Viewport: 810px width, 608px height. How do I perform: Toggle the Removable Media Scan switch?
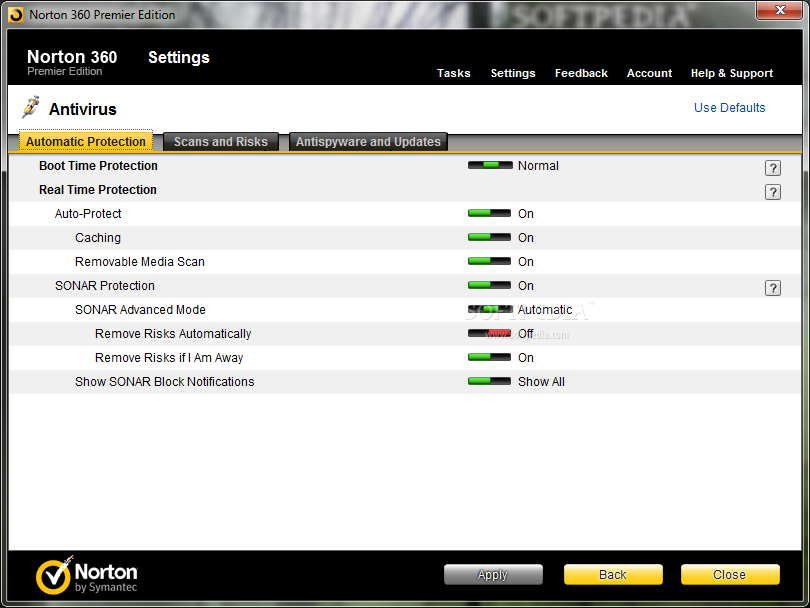(x=489, y=261)
